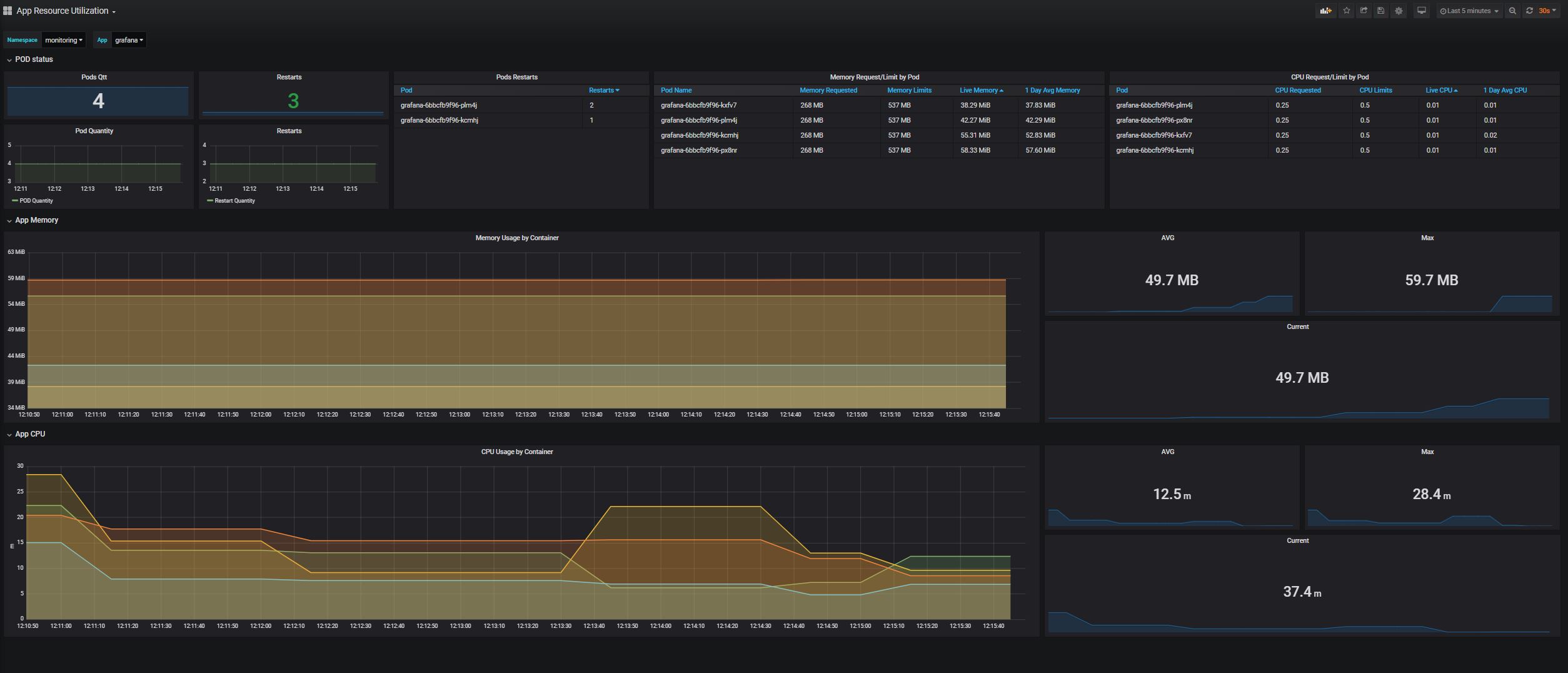Cycle view mode with monitor icon
The width and height of the screenshot is (1568, 673).
1421,11
